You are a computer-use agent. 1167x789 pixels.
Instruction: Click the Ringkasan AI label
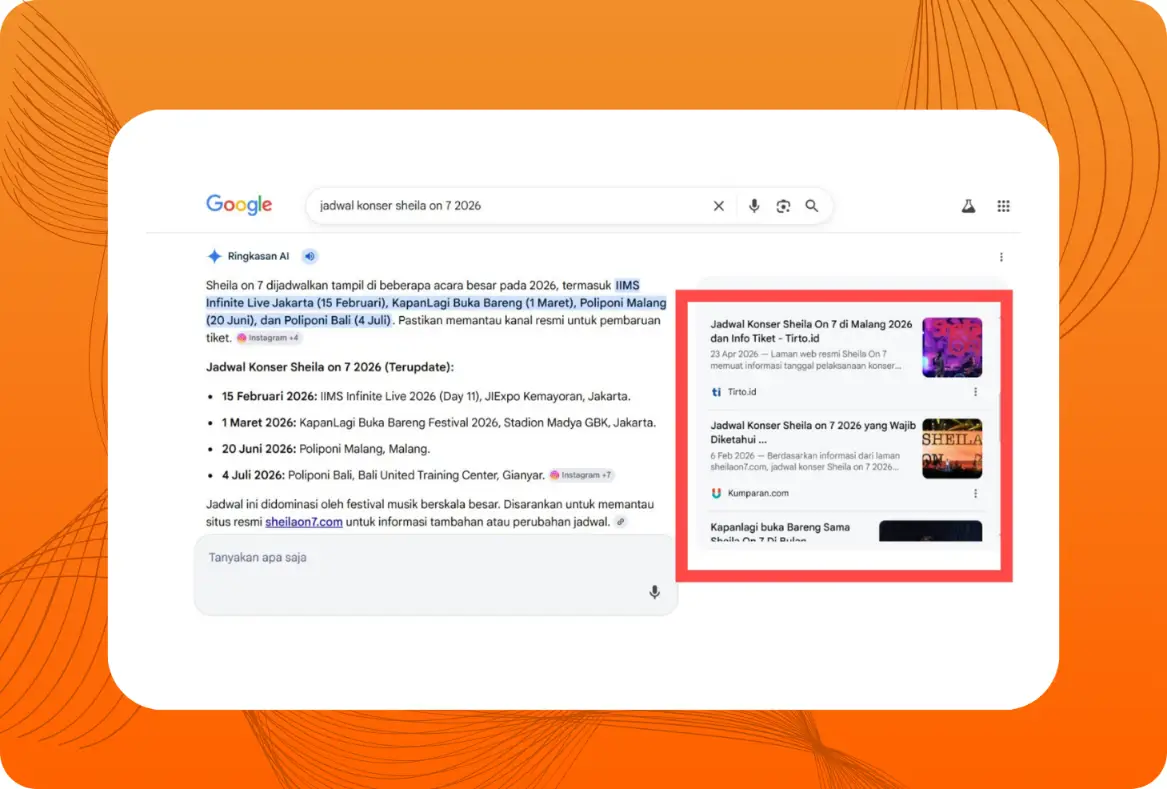coord(258,256)
